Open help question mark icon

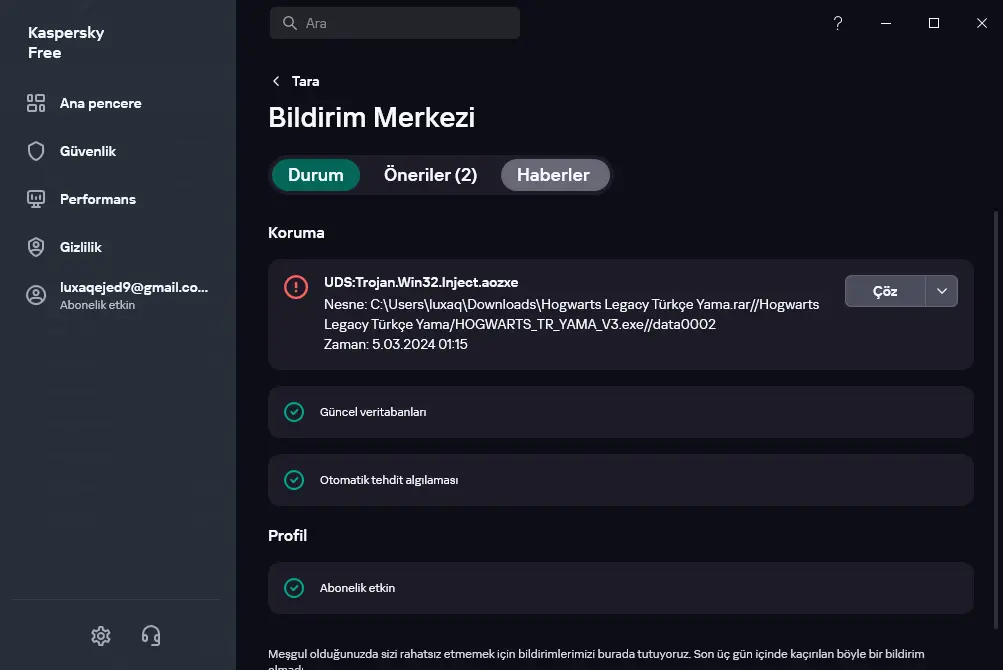[838, 23]
